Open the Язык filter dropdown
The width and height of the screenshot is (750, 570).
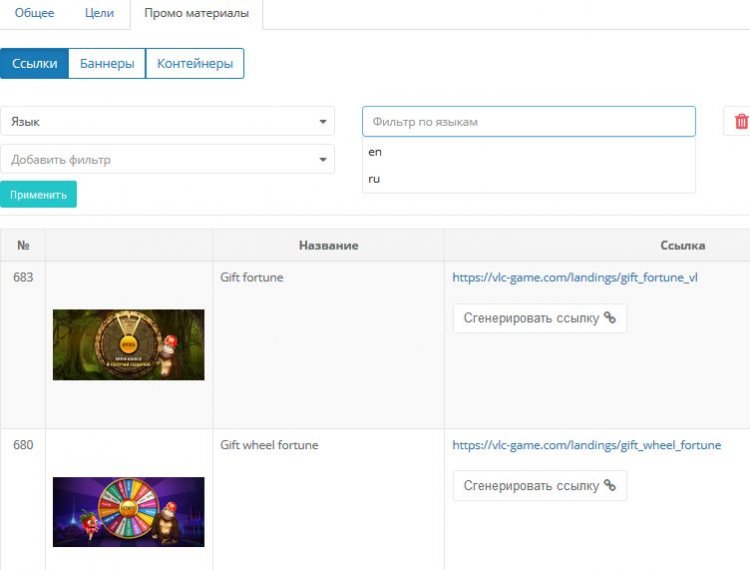[167, 121]
